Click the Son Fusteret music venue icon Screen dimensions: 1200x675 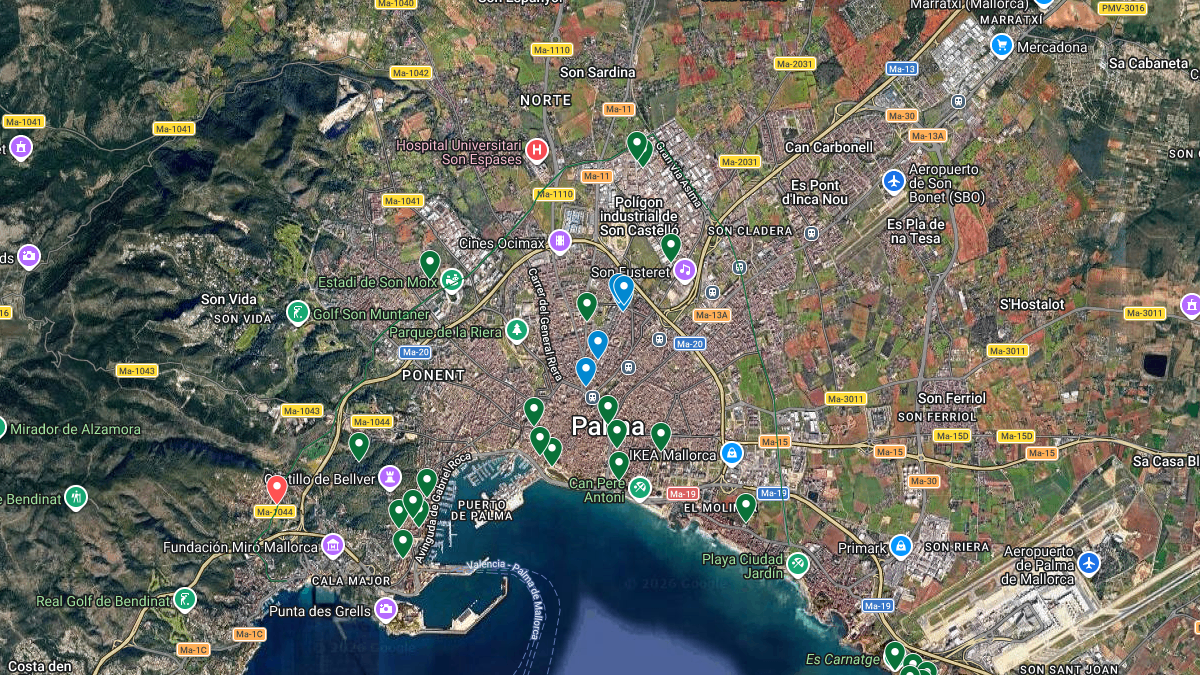[684, 270]
